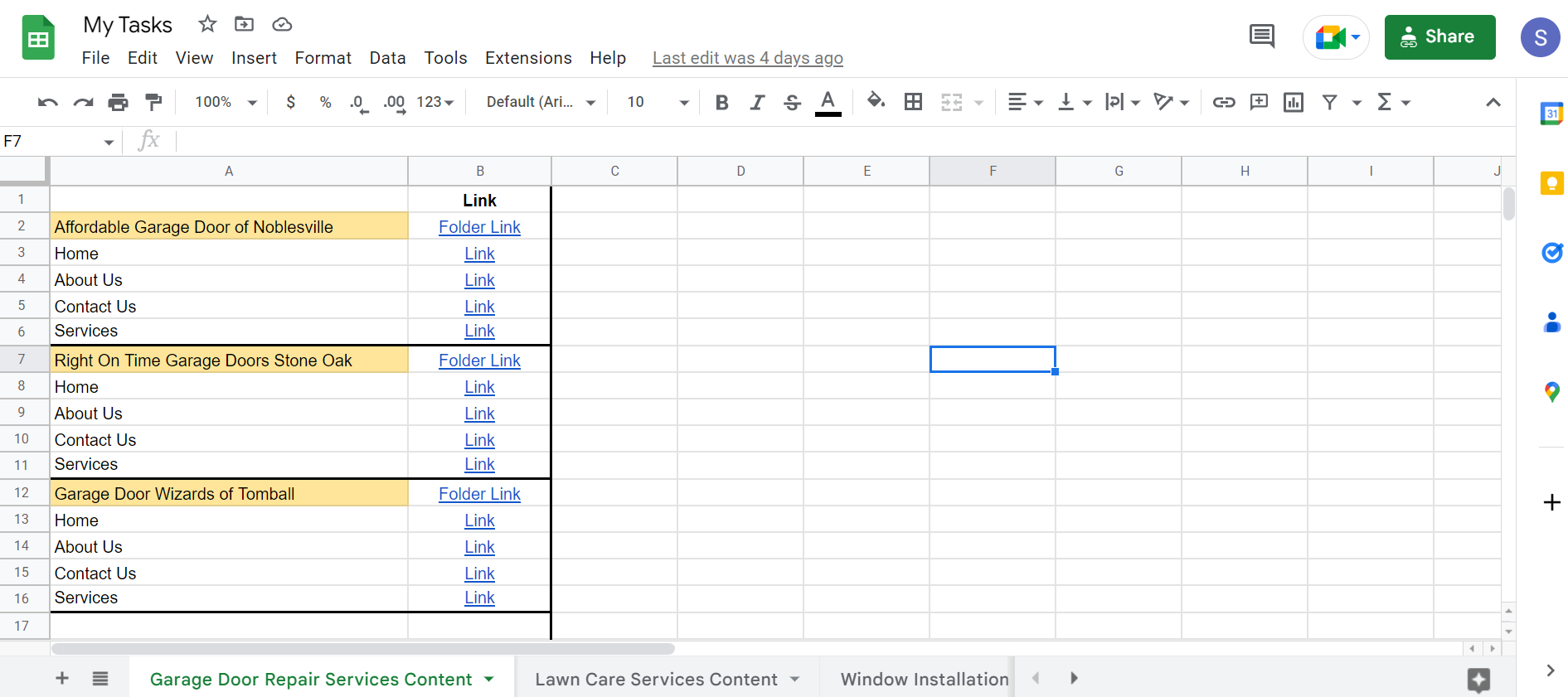Add a new sheet
The width and height of the screenshot is (1568, 697).
point(62,679)
